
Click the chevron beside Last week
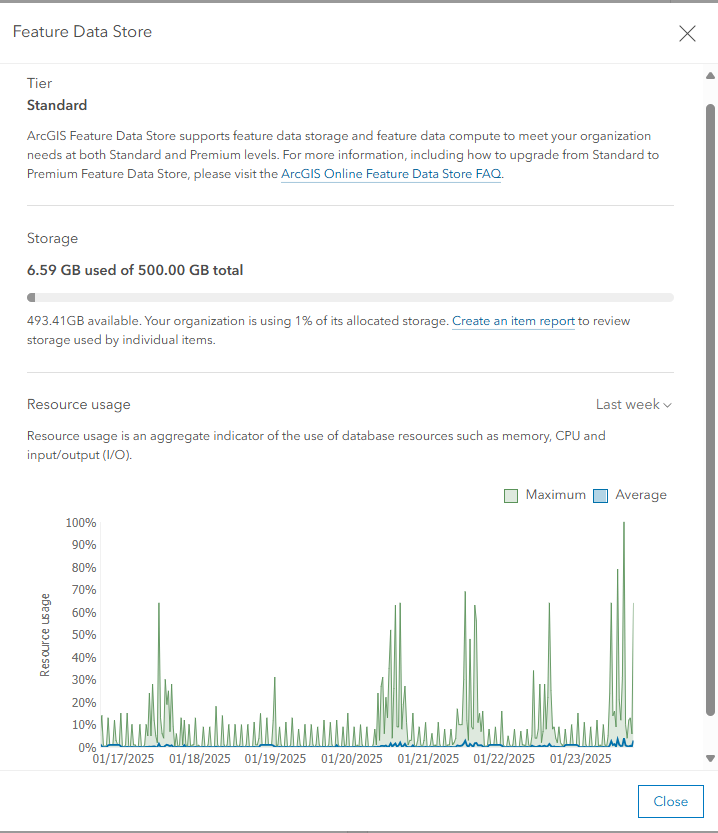665,405
